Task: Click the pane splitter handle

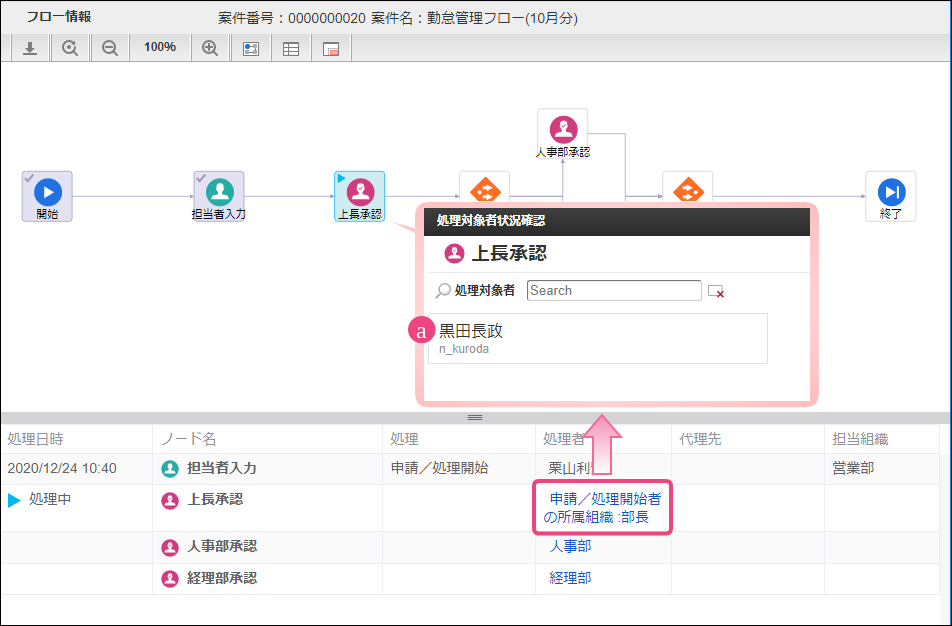Action: pyautogui.click(x=475, y=418)
